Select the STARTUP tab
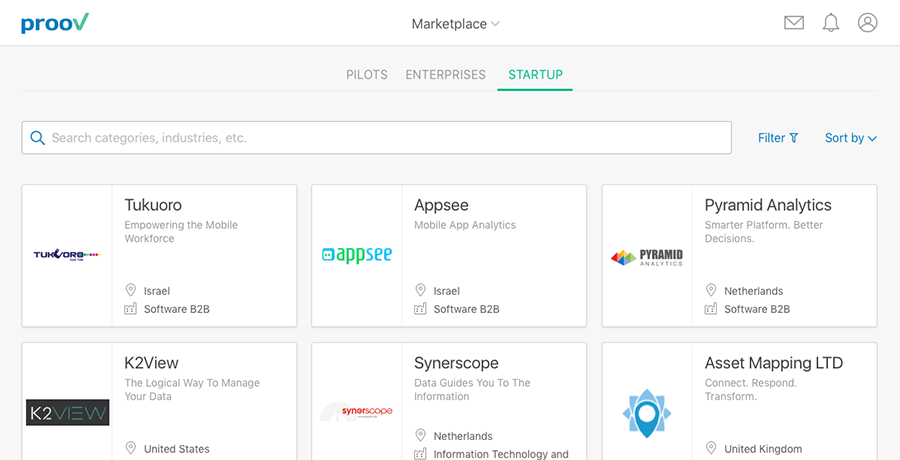The image size is (900, 460). pos(536,75)
